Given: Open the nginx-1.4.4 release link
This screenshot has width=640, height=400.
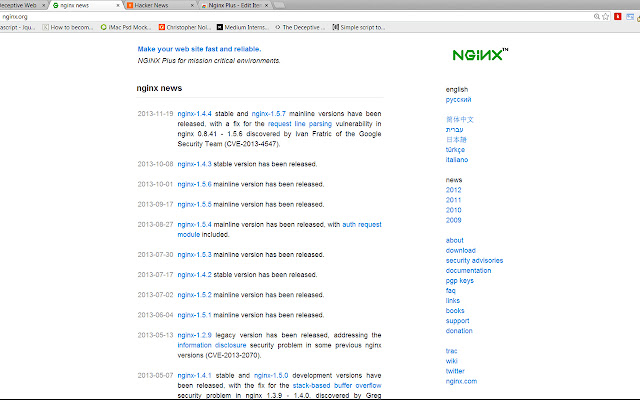Looking at the screenshot, I should [x=194, y=113].
